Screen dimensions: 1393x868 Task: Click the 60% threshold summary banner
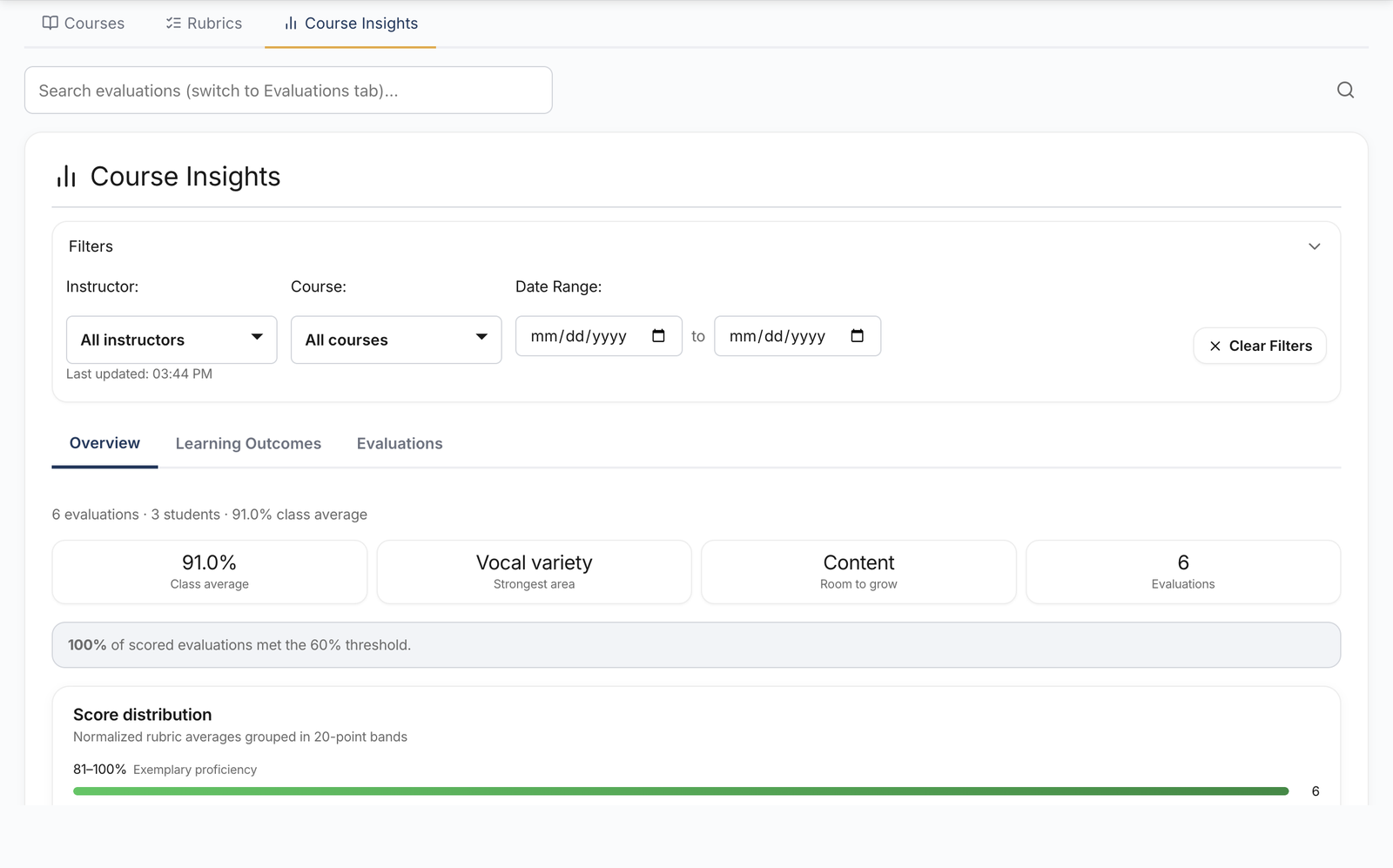coord(696,645)
